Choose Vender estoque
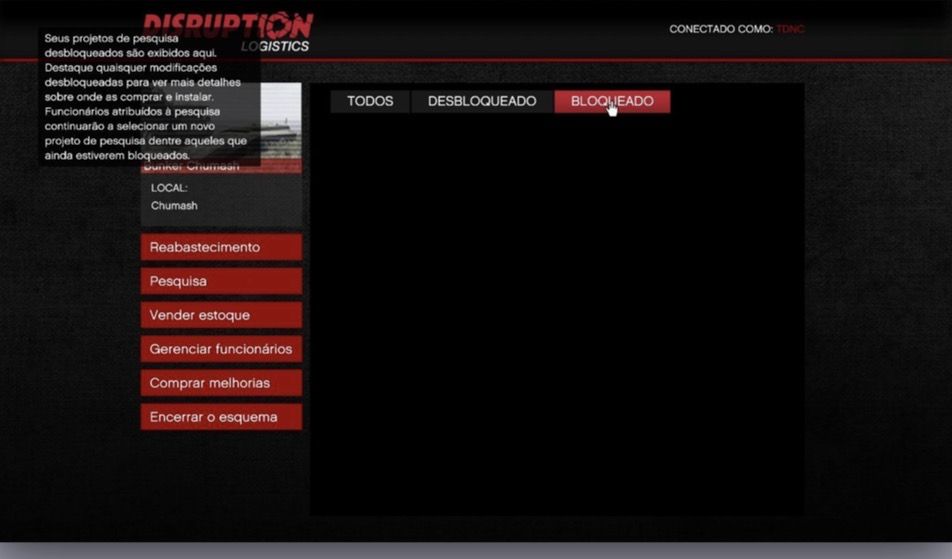The width and height of the screenshot is (952, 559). 221,315
